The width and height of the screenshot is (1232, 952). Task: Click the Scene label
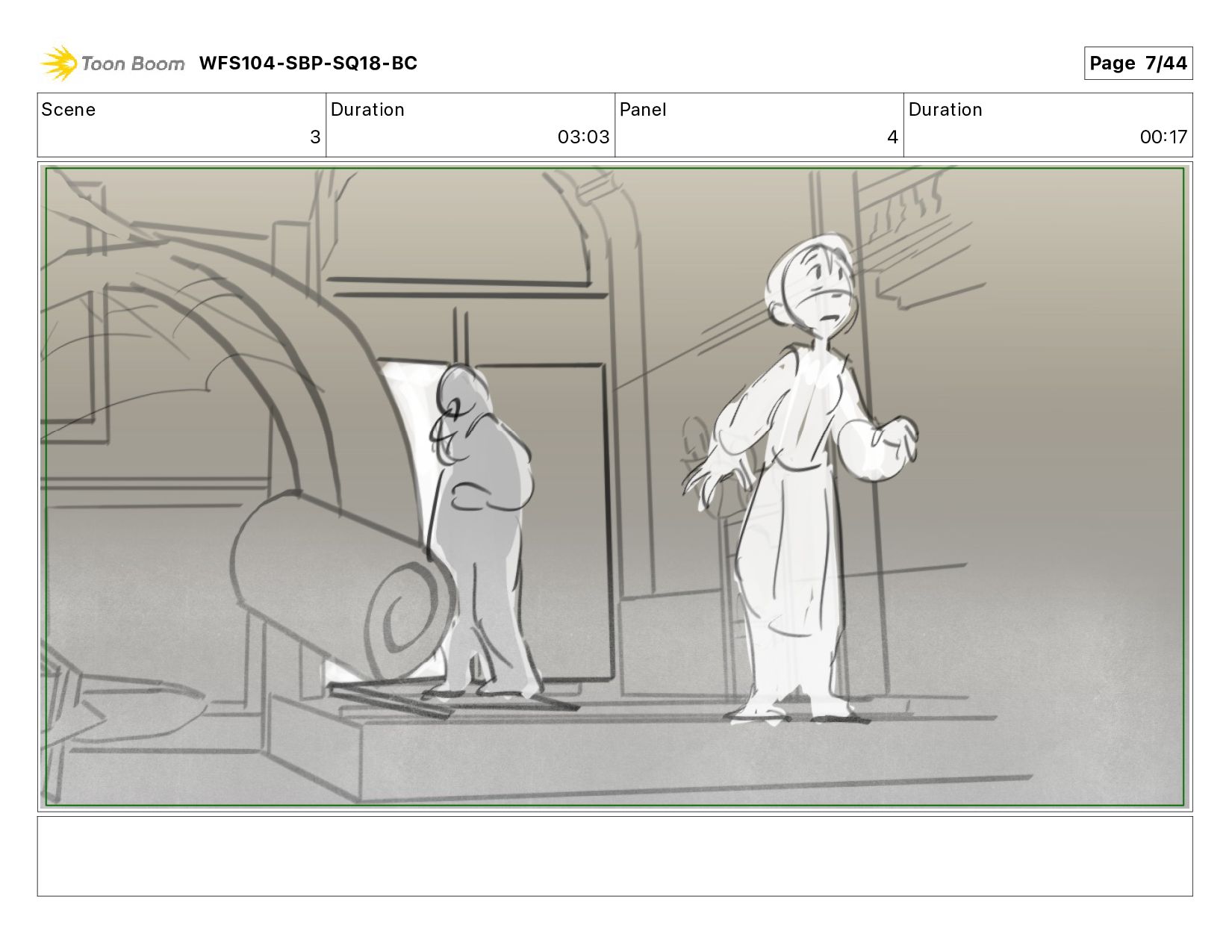[68, 110]
